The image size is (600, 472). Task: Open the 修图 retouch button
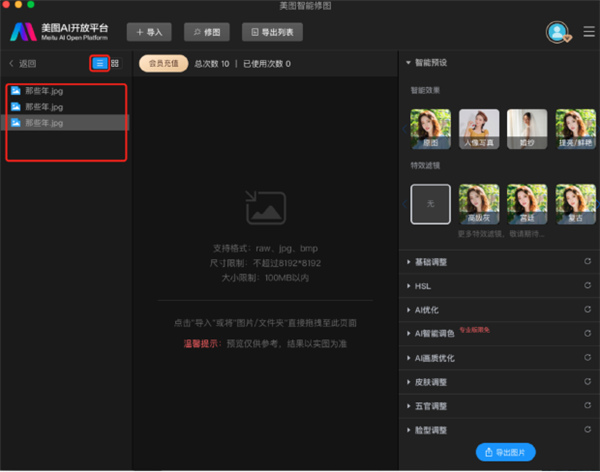click(x=206, y=32)
